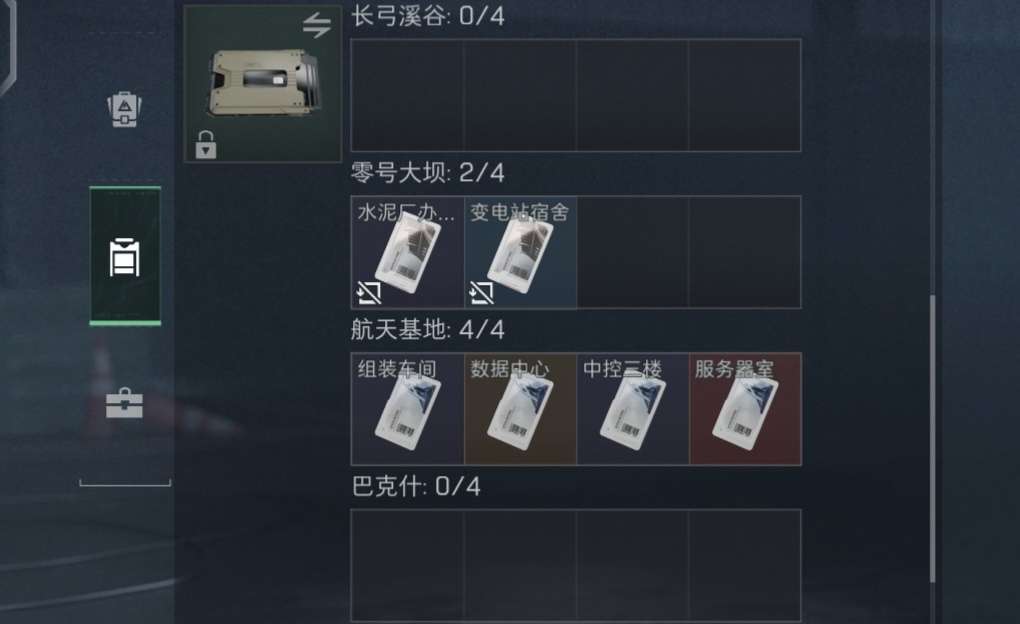The image size is (1020, 624).
Task: Click first empty slot under 长弓溪谷
Action: pyautogui.click(x=408, y=95)
